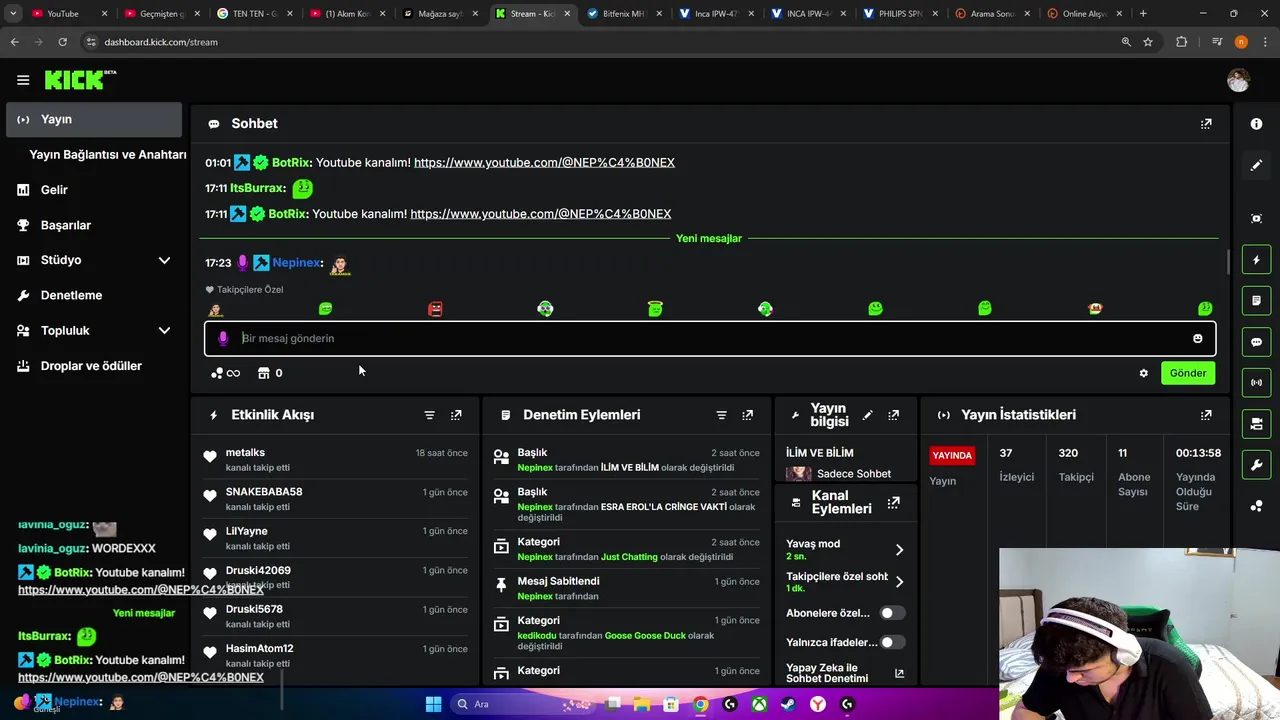Open Yavaş mod settings arrow
The width and height of the screenshot is (1280, 720).
click(898, 550)
